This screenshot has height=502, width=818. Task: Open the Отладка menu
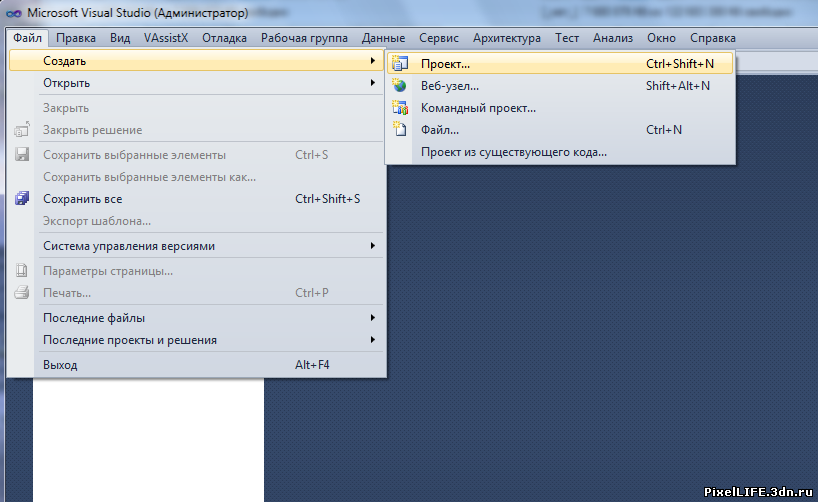224,38
